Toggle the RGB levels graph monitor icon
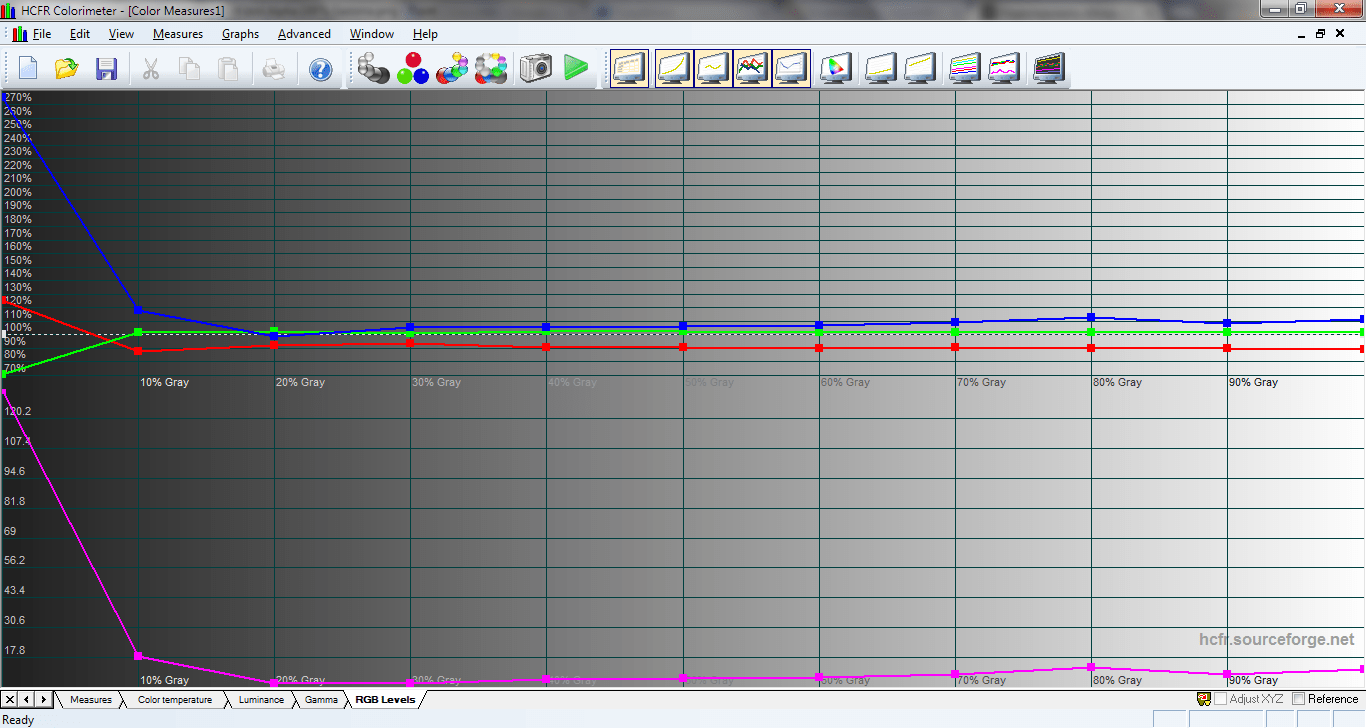This screenshot has width=1366, height=728. (x=752, y=69)
